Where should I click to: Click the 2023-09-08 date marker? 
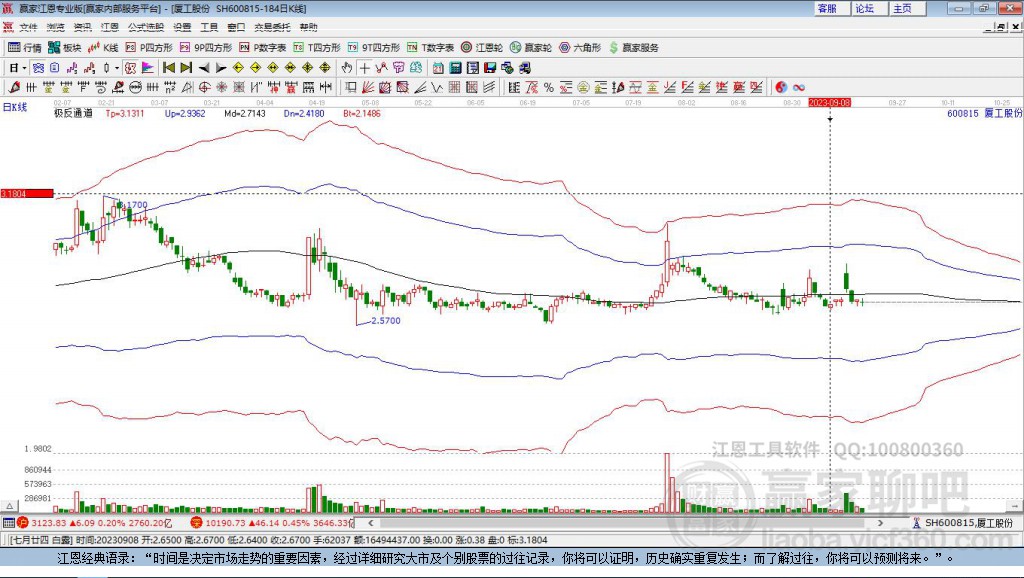pyautogui.click(x=829, y=103)
